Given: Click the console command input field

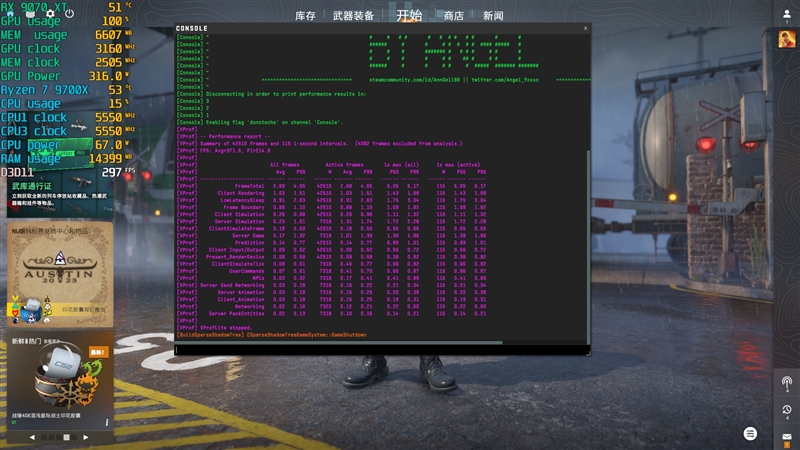Looking at the screenshot, I should [x=380, y=349].
